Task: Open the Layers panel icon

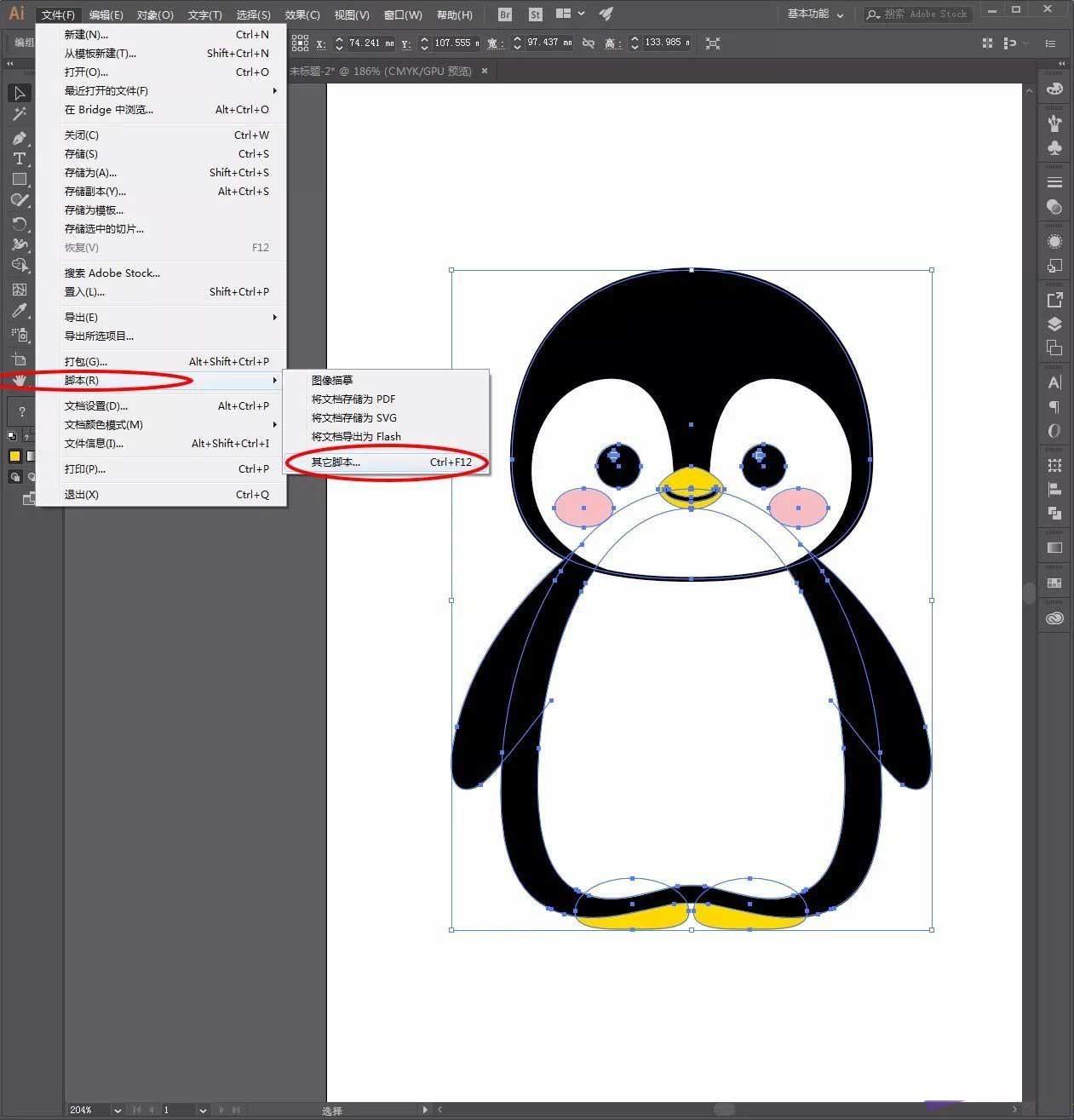Action: point(1054,324)
